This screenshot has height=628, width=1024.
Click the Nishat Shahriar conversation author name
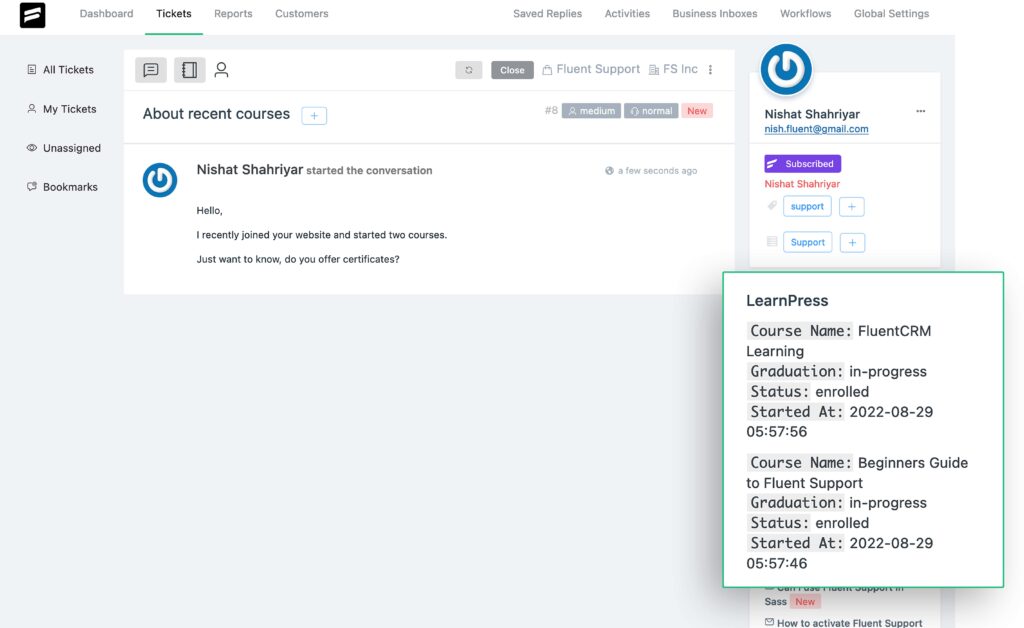coord(250,170)
